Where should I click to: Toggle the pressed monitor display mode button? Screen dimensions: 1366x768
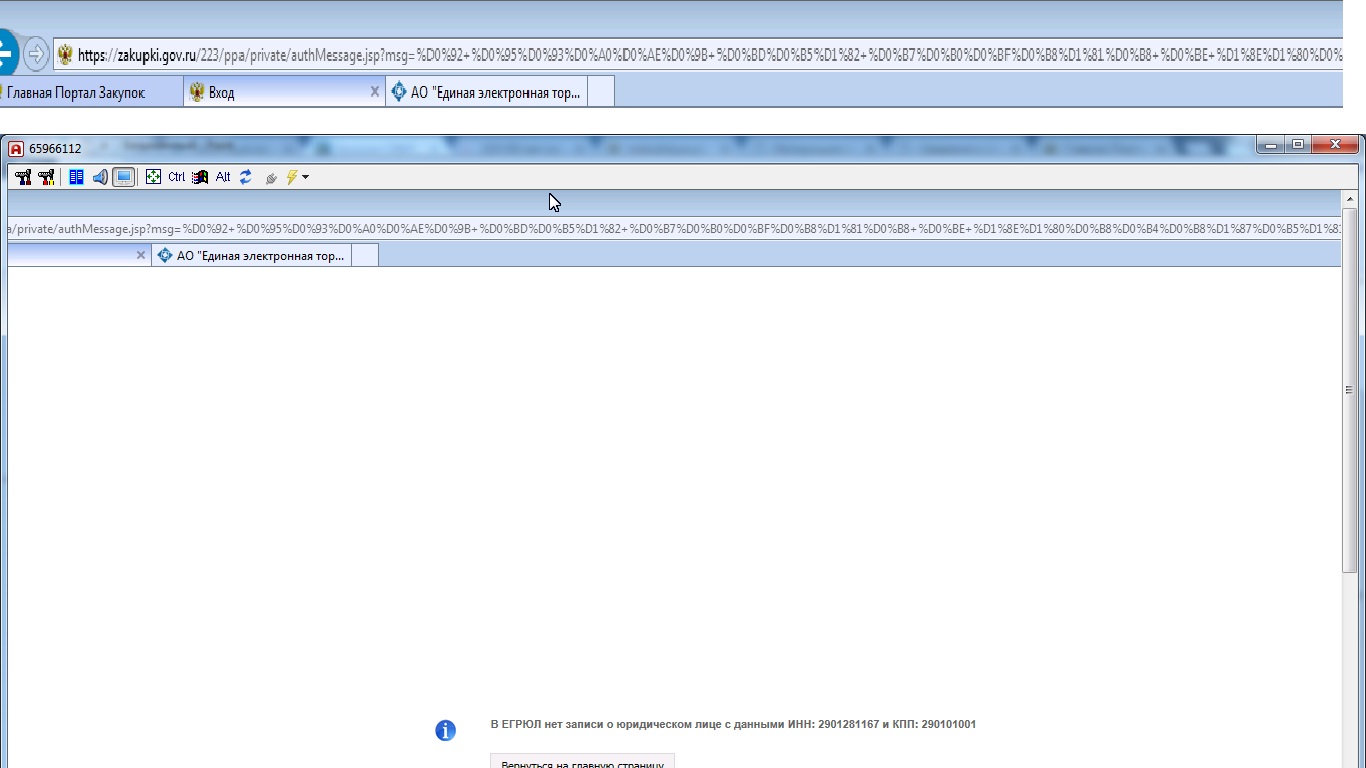[x=124, y=177]
